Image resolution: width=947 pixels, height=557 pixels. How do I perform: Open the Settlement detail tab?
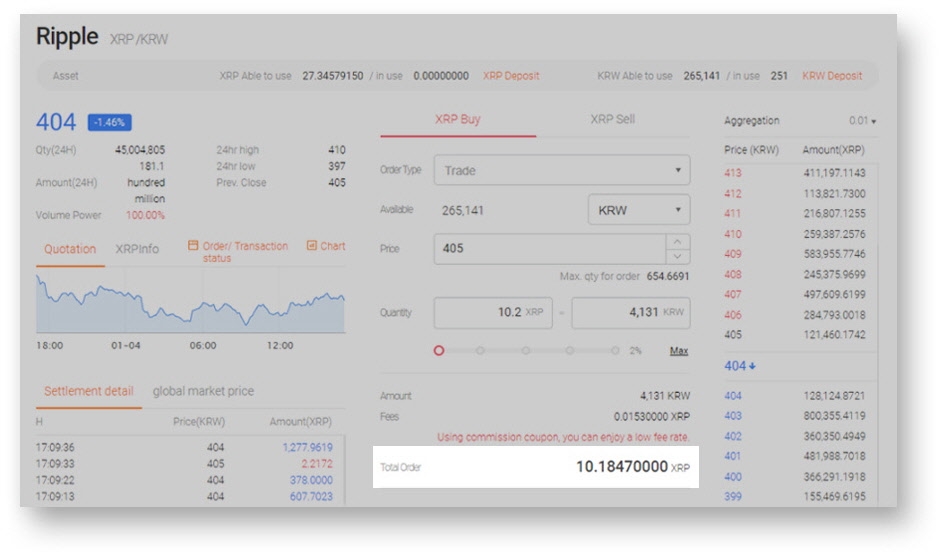click(x=89, y=391)
